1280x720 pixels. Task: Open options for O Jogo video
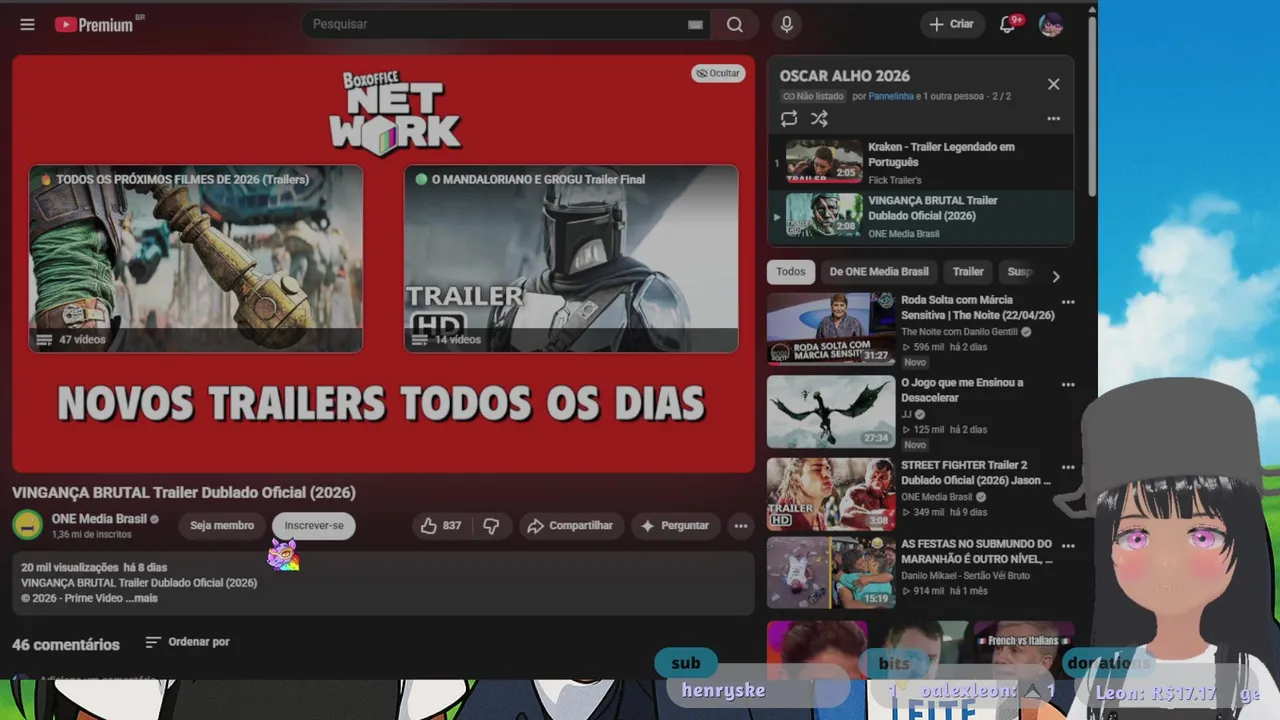point(1068,385)
